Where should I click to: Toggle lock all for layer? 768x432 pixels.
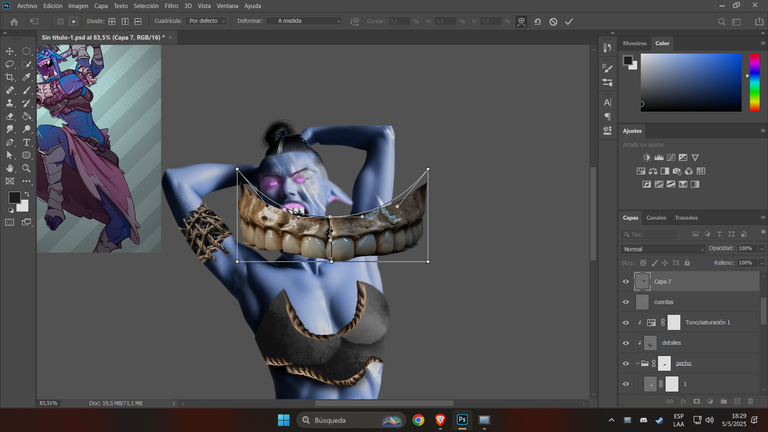(687, 263)
